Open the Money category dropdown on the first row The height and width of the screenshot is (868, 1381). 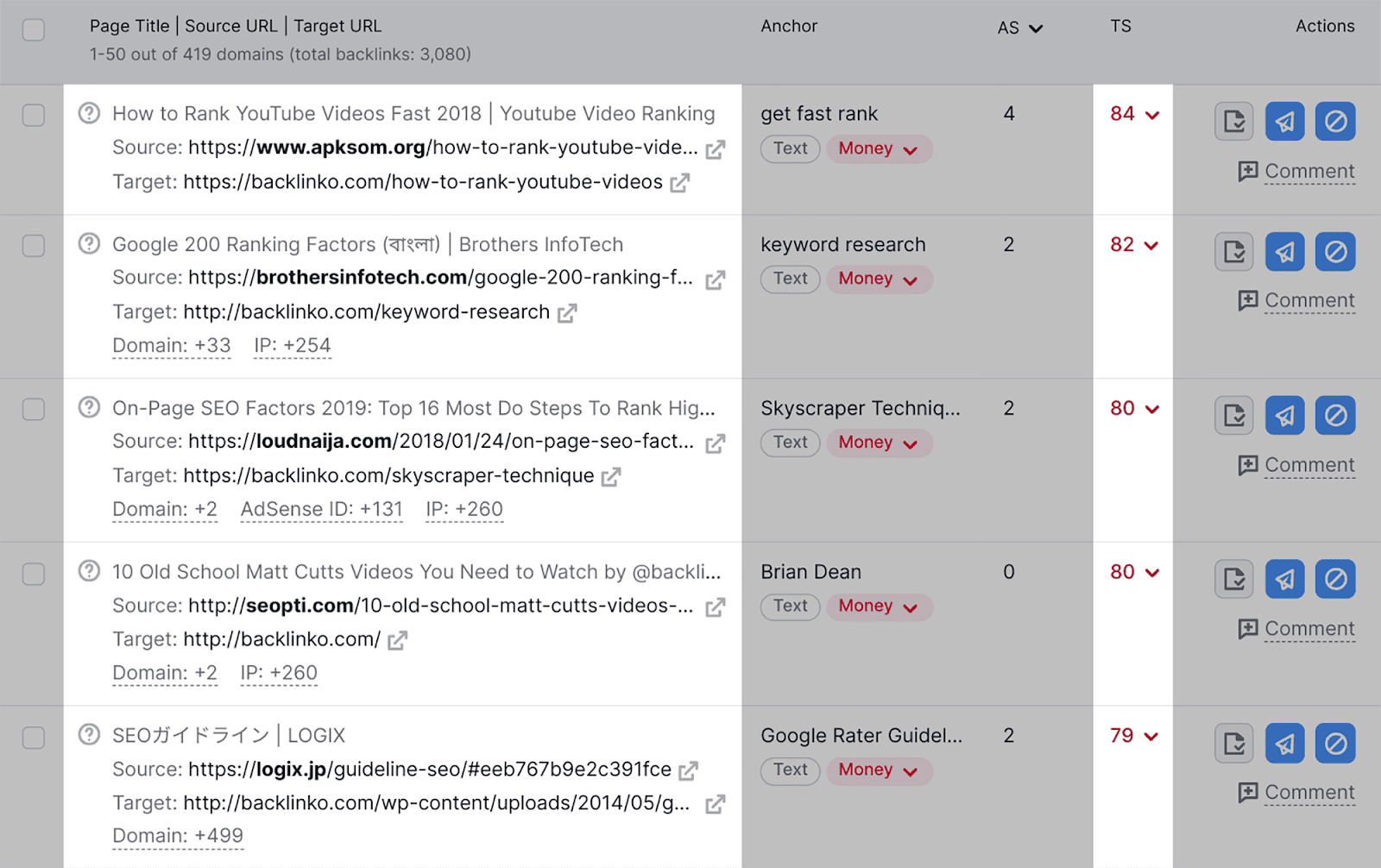pos(878,148)
